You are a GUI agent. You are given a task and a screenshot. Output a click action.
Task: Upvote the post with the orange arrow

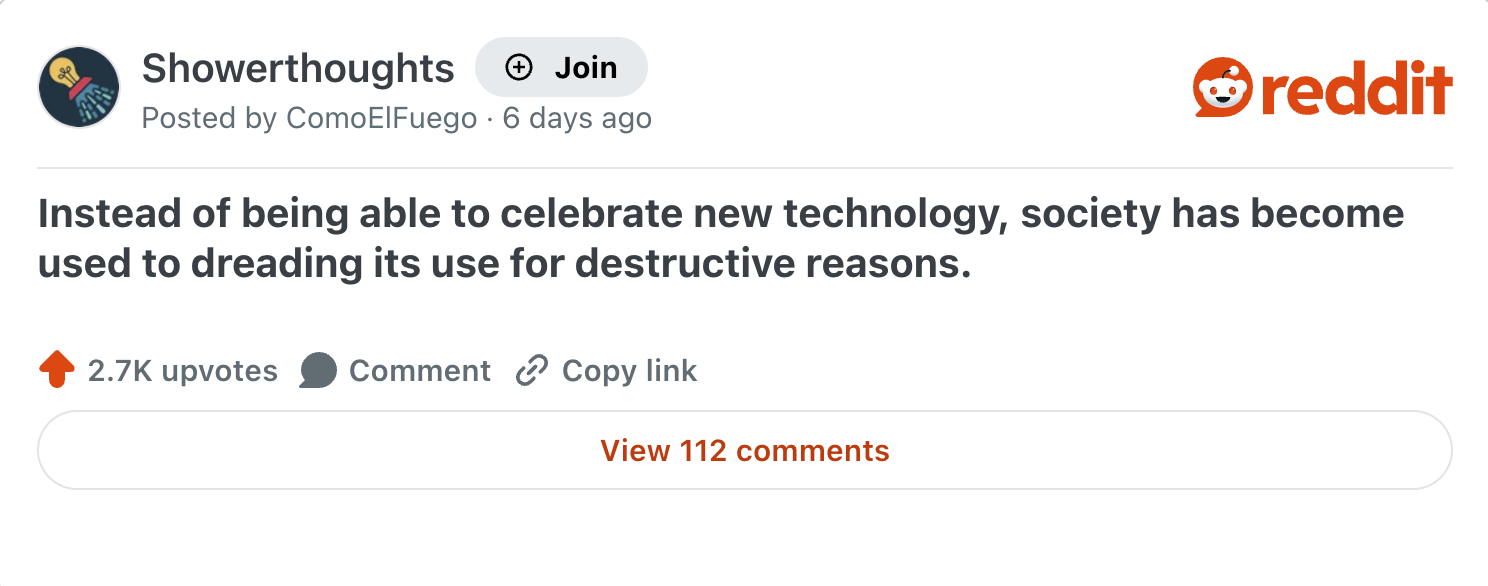tap(57, 371)
